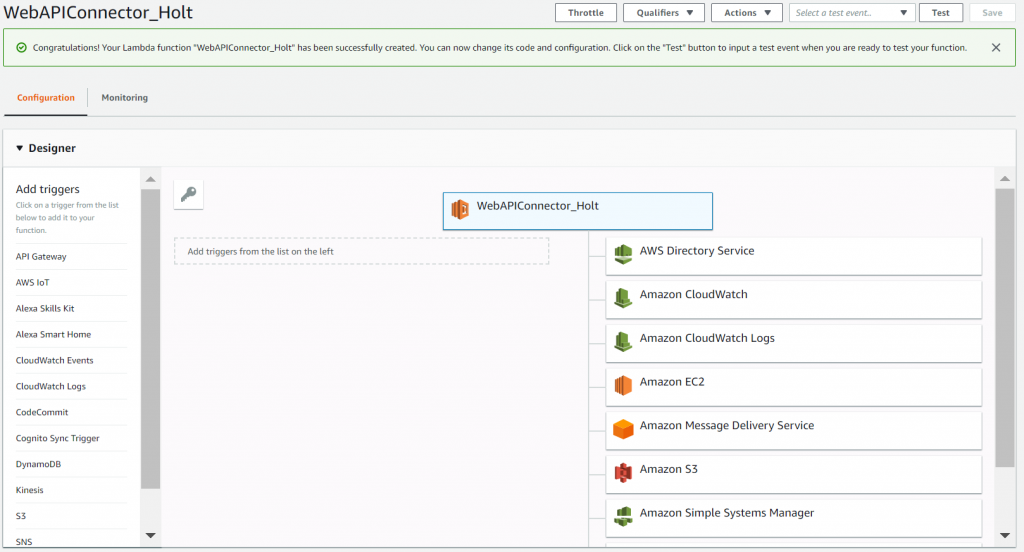
Task: Click the Amazon Message Delivery Service icon
Action: 623,429
